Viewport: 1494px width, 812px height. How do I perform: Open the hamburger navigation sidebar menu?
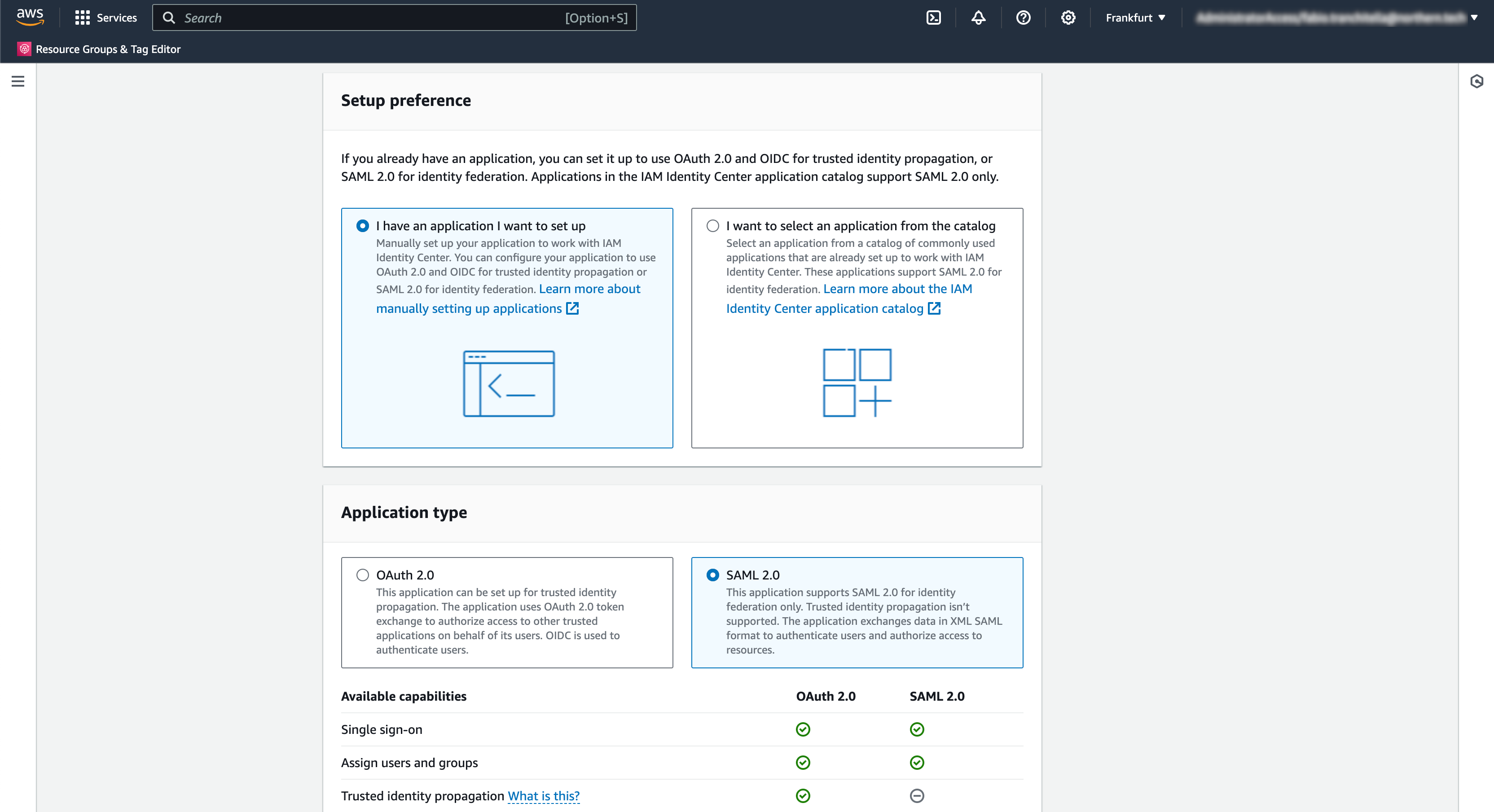pyautogui.click(x=18, y=82)
